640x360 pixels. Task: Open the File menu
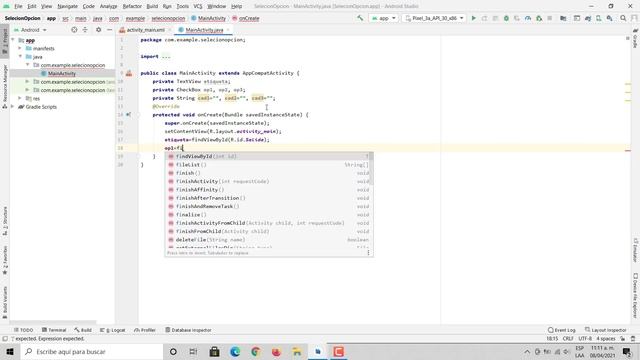(x=18, y=6)
